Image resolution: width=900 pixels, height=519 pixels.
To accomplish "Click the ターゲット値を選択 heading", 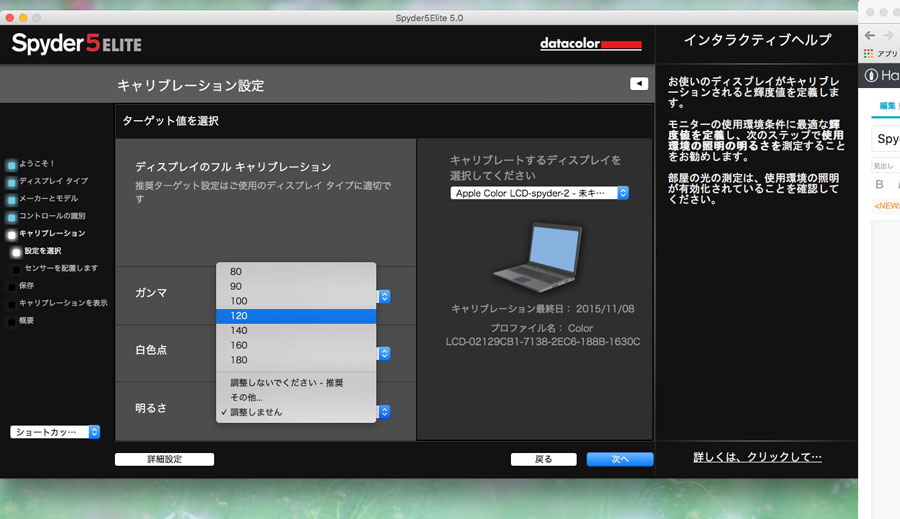I will tap(170, 121).
